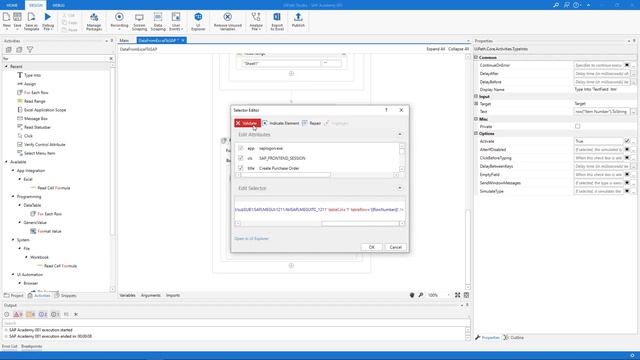The height and width of the screenshot is (360, 640).
Task: Switch to the Snippets panel tab
Action: point(65,296)
